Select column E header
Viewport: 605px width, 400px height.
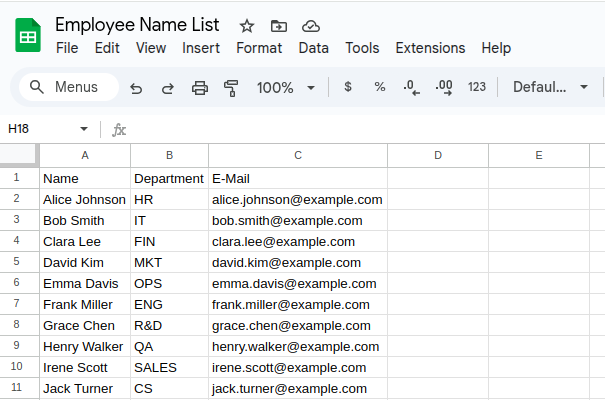tap(539, 155)
